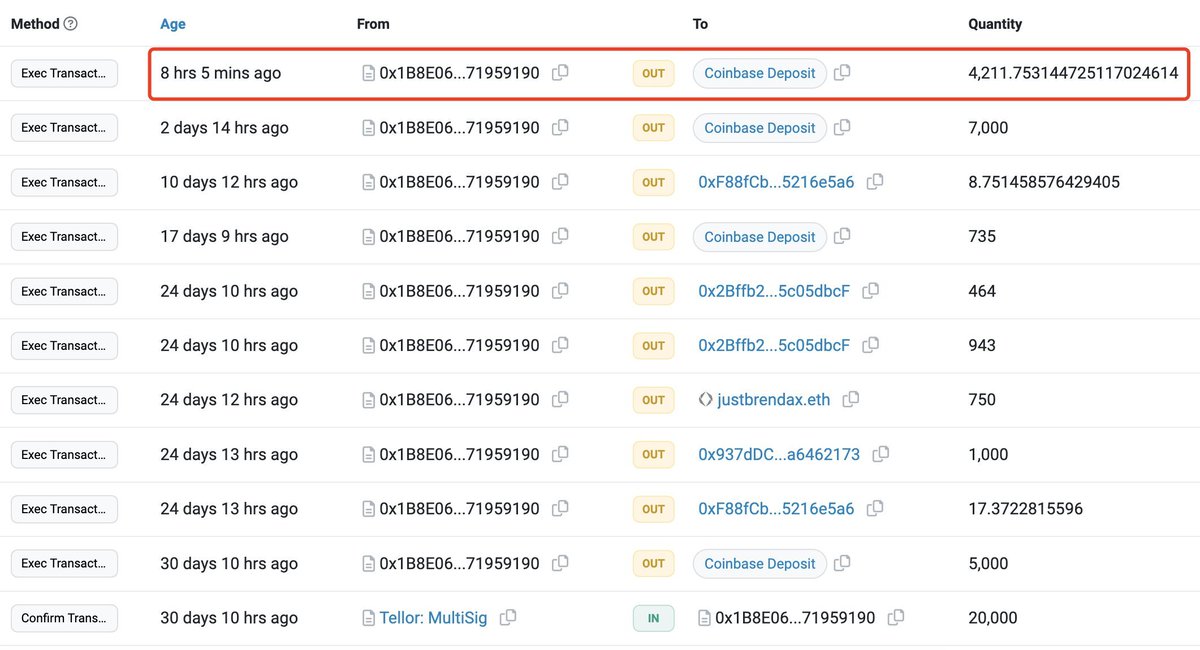The image size is (1200, 650).
Task: Copy Coinbase Deposit address in the 7,000 row
Action: tap(842, 128)
